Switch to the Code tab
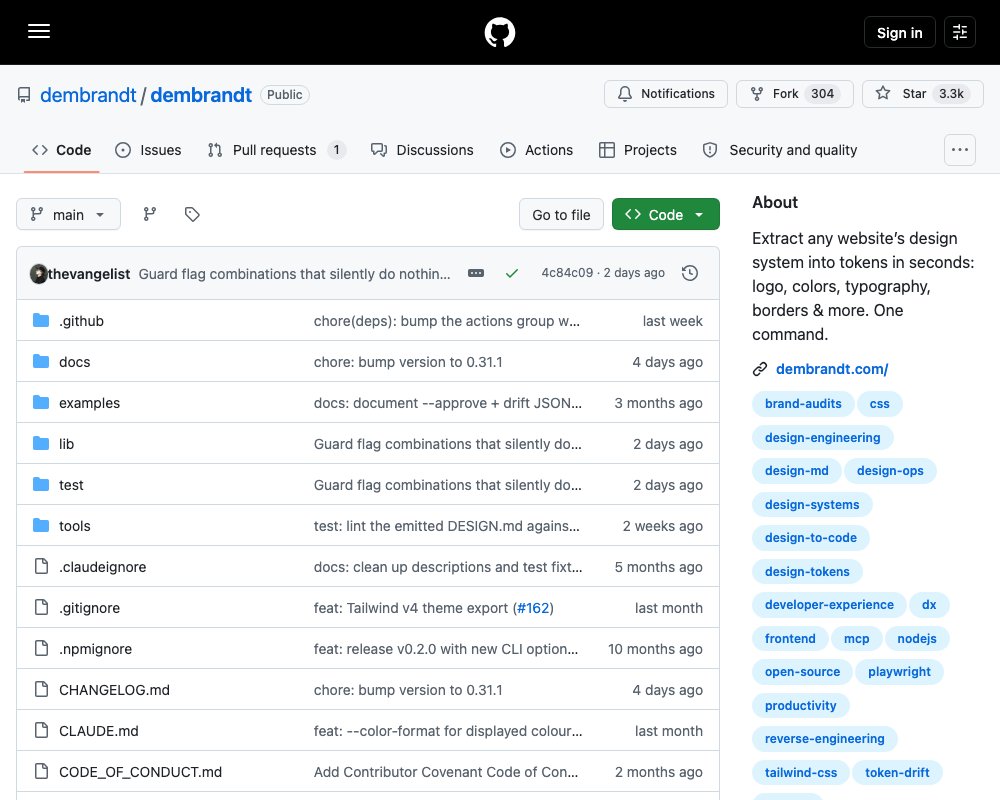 [62, 150]
